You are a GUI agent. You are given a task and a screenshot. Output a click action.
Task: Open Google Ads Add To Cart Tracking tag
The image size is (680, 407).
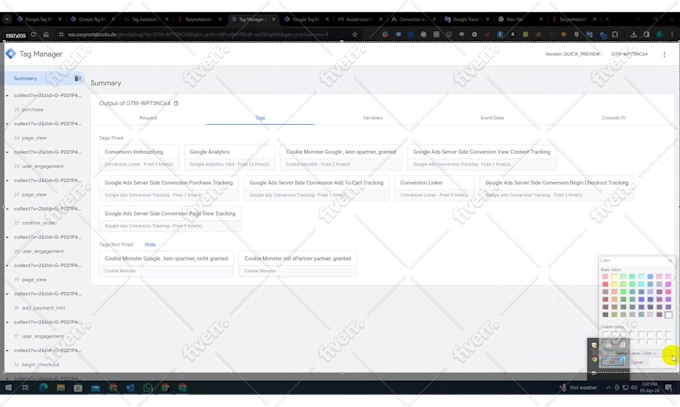(x=317, y=188)
